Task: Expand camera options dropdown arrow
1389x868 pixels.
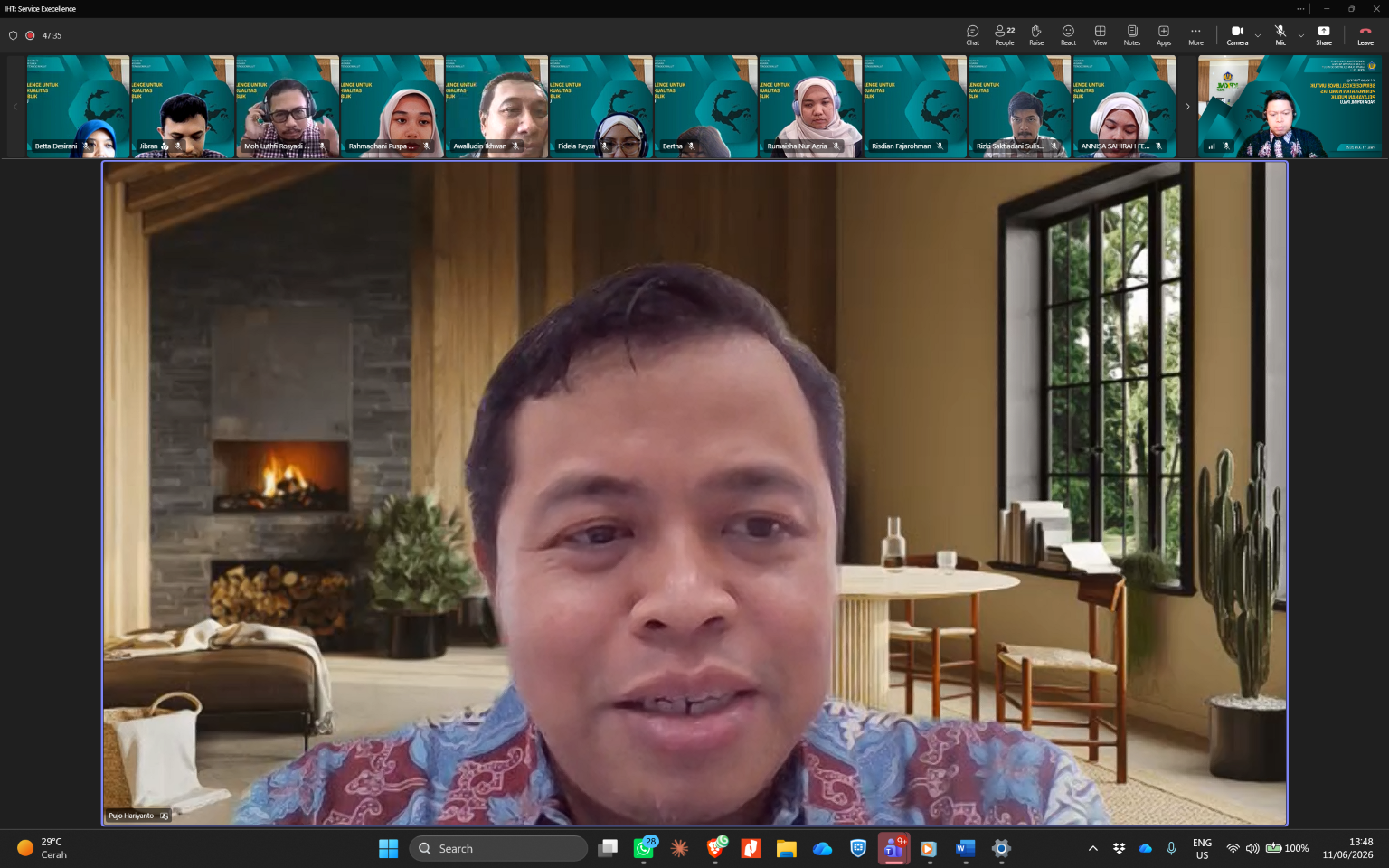Action: [1258, 36]
